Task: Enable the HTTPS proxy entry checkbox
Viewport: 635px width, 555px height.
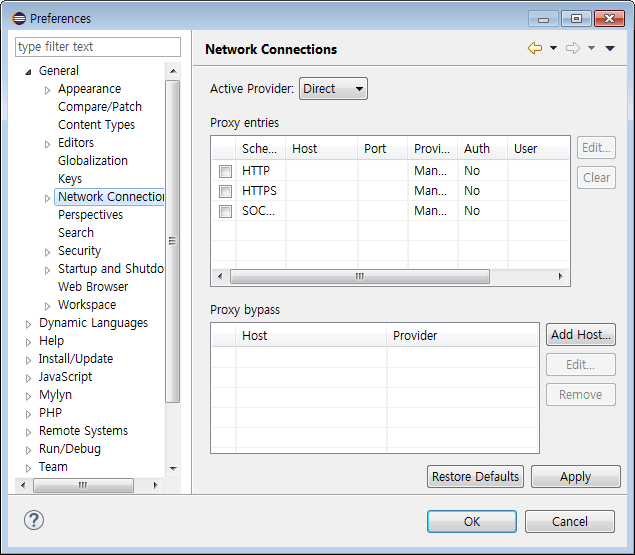Action: point(226,191)
